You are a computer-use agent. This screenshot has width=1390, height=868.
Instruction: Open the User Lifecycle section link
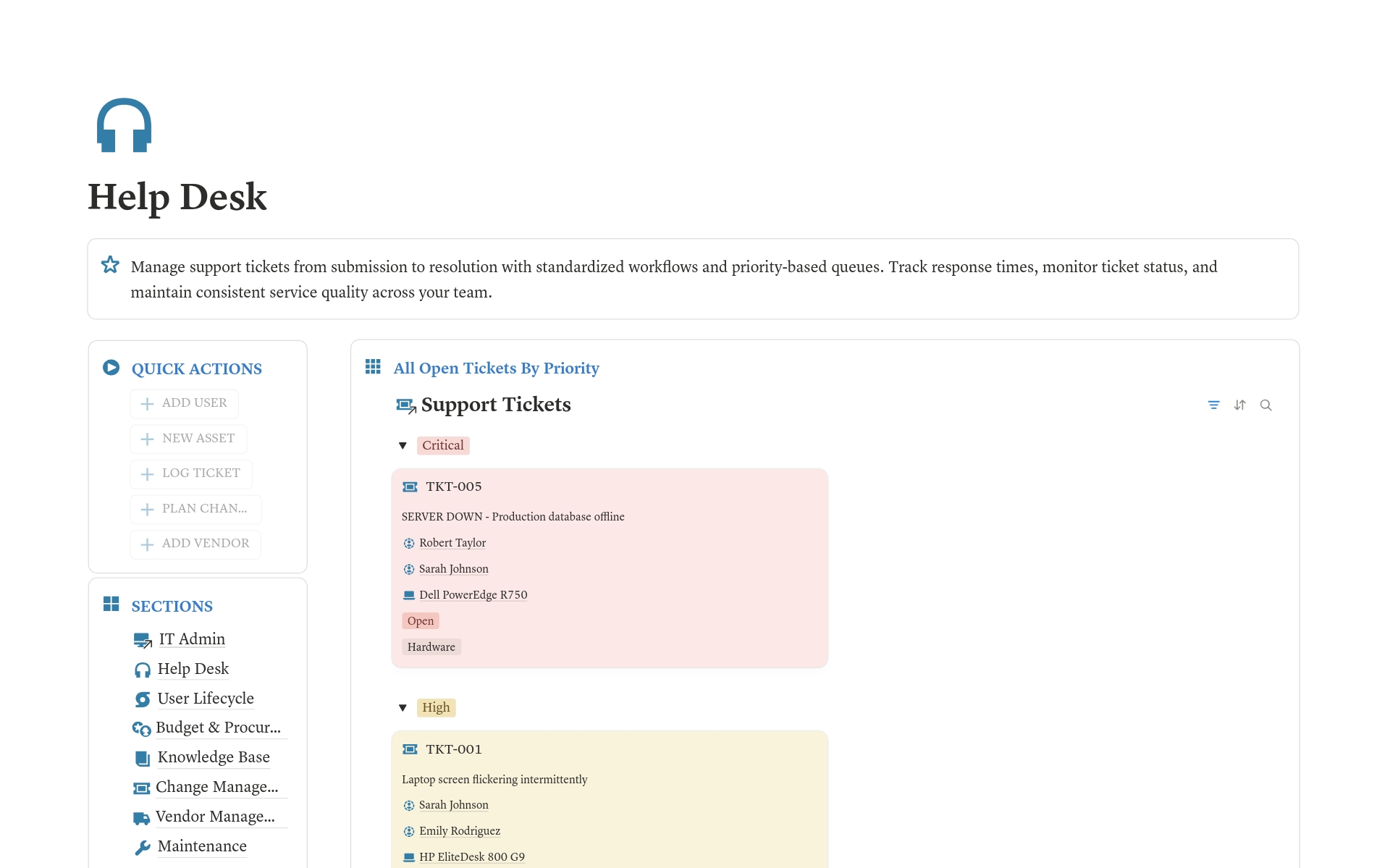(x=206, y=698)
